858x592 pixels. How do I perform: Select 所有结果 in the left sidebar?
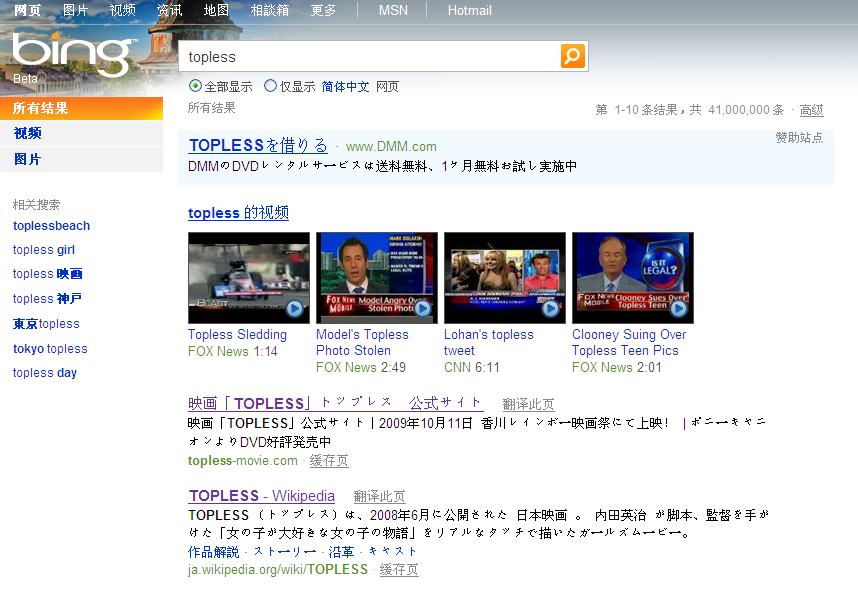pyautogui.click(x=82, y=108)
